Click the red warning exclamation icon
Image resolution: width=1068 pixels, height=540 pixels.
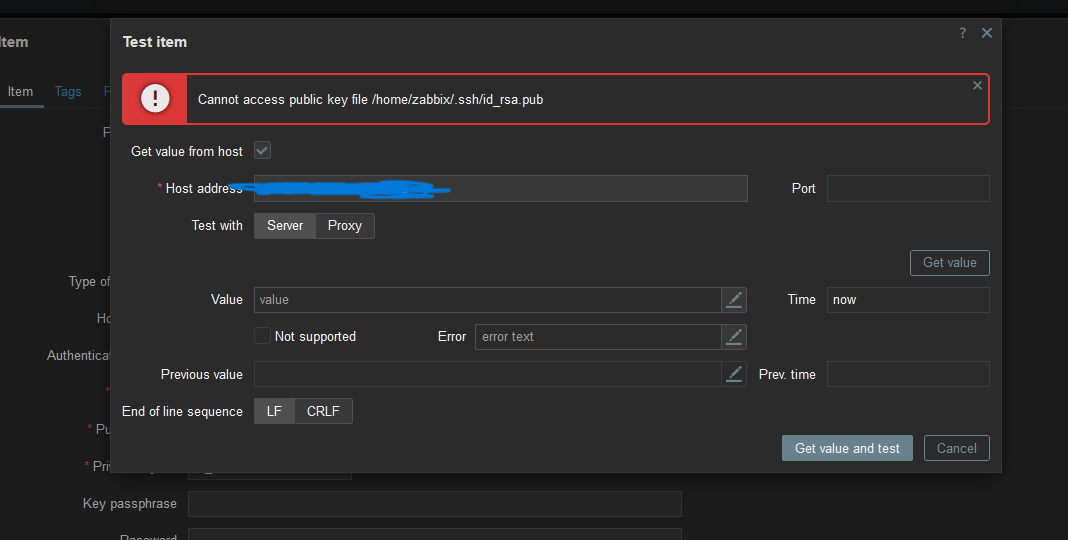point(155,99)
